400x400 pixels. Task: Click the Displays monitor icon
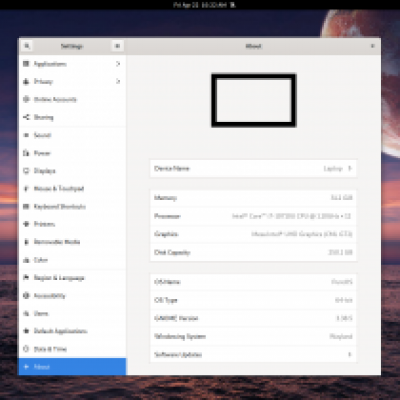(x=26, y=171)
